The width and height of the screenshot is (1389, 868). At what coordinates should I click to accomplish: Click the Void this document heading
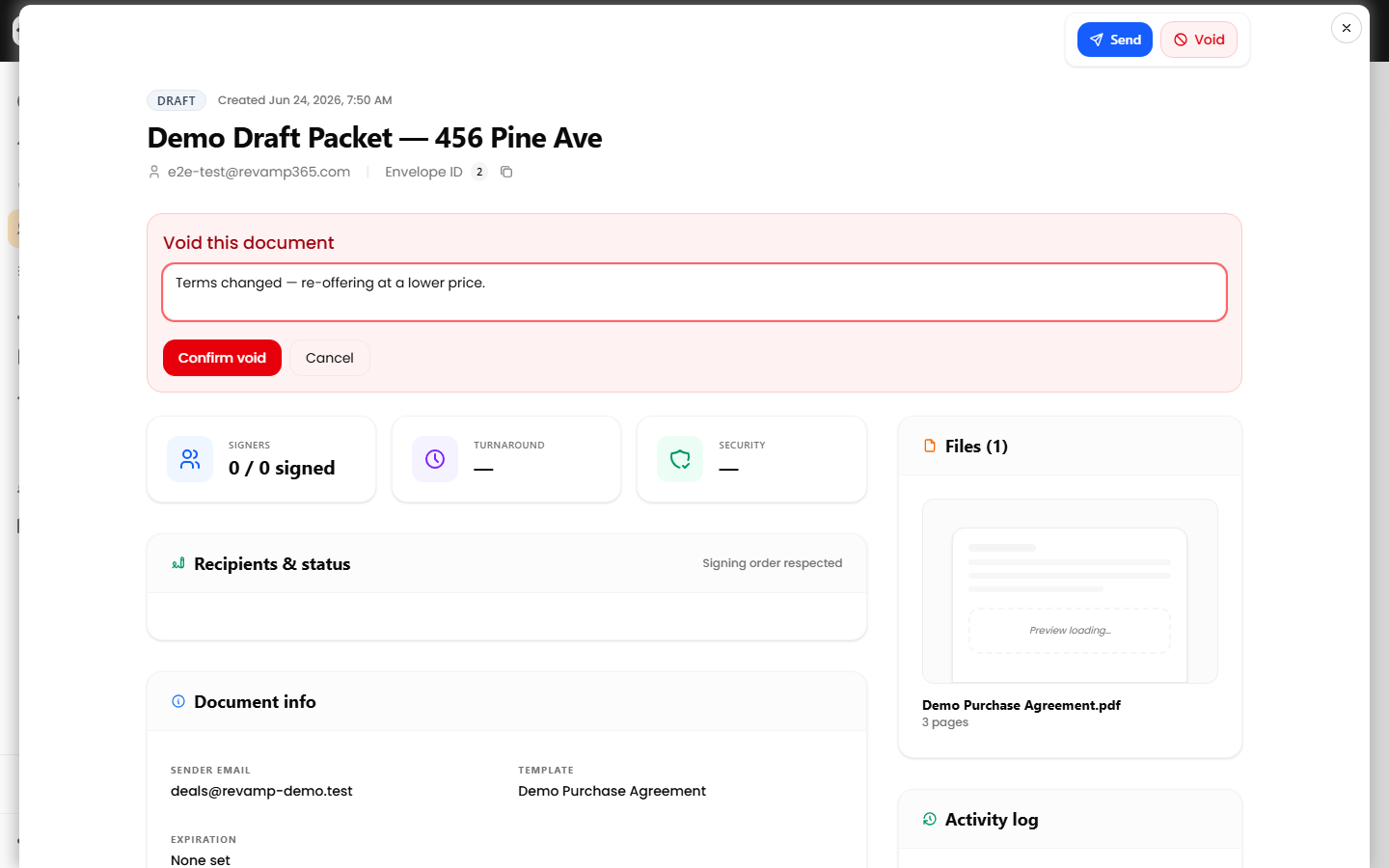point(249,243)
